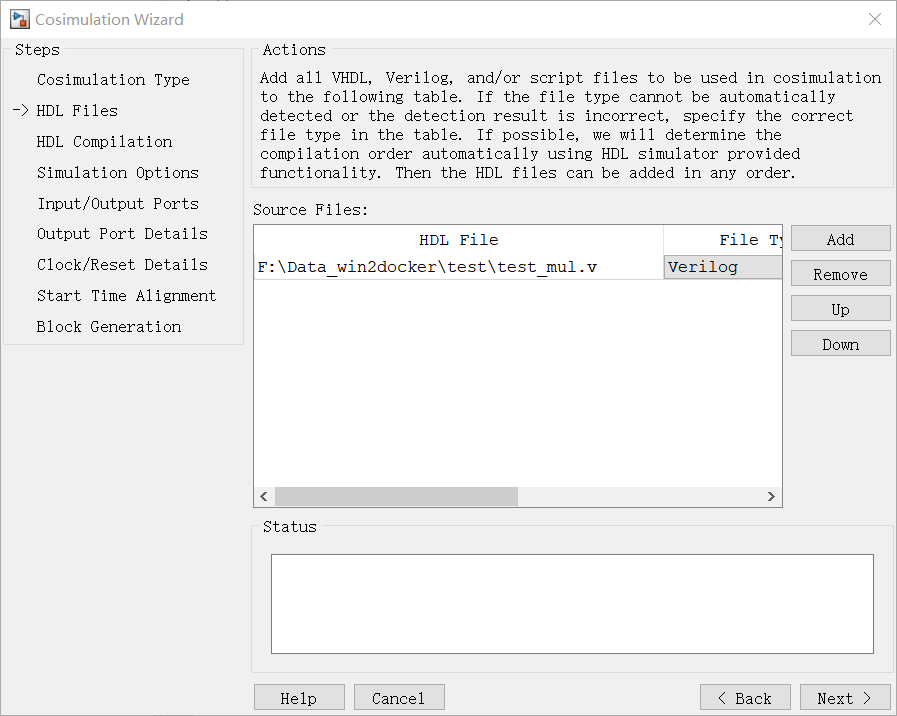
Task: Open the Verilog file type dropdown
Action: [723, 267]
